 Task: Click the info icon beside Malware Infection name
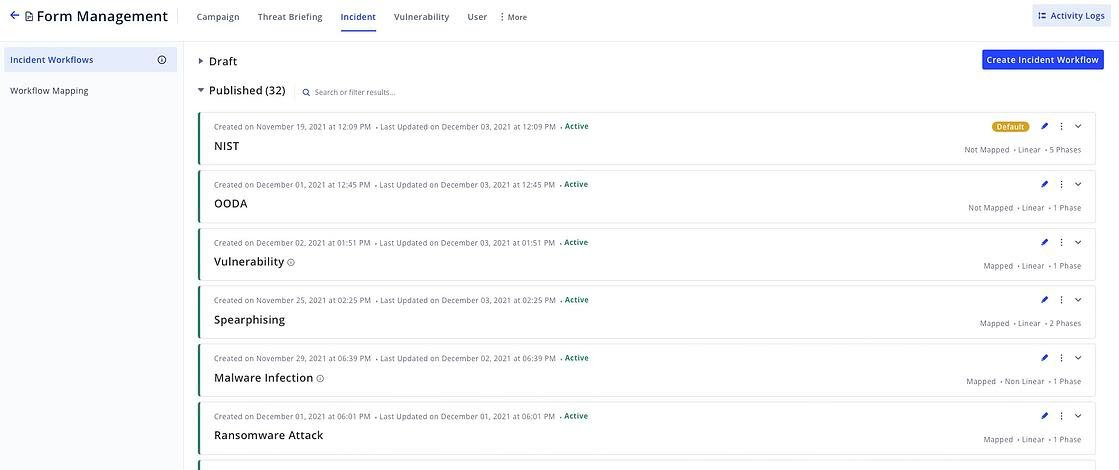point(320,379)
